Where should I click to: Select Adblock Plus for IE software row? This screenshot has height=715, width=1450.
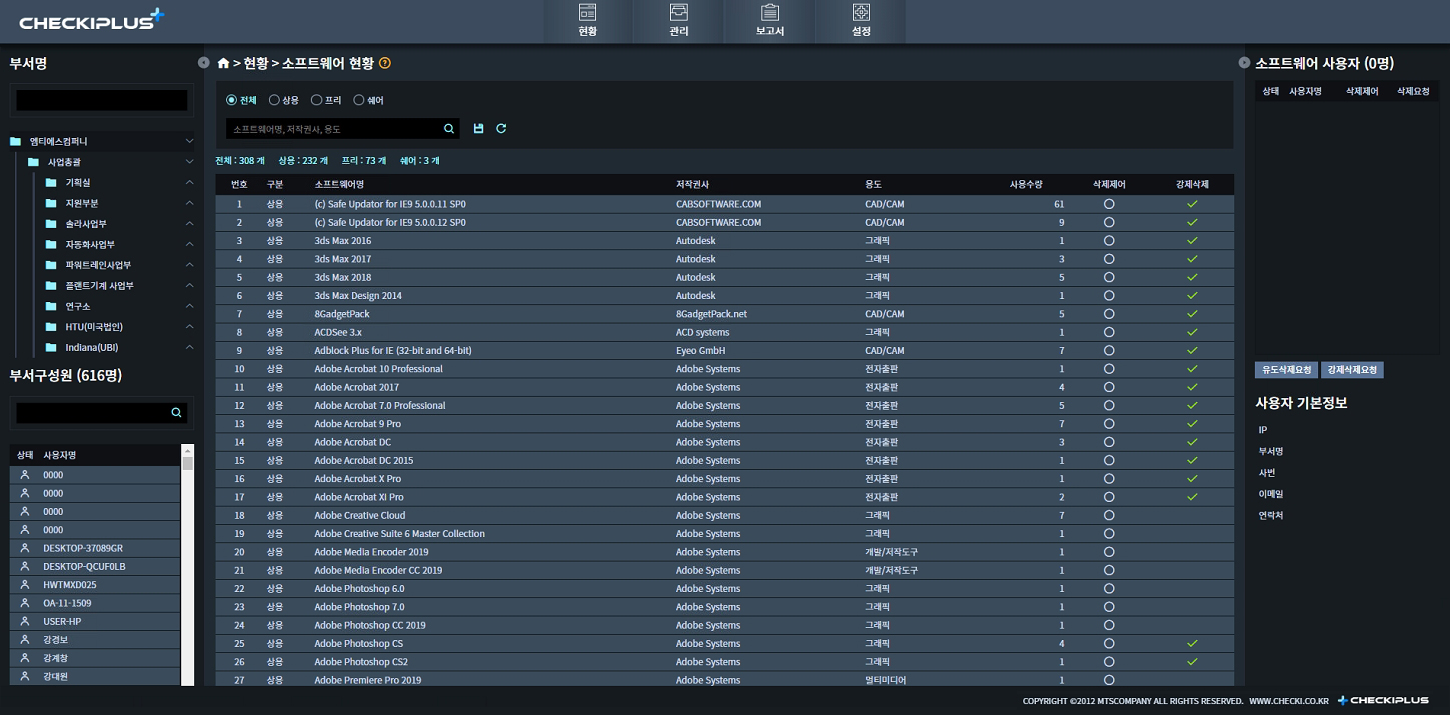coord(724,351)
